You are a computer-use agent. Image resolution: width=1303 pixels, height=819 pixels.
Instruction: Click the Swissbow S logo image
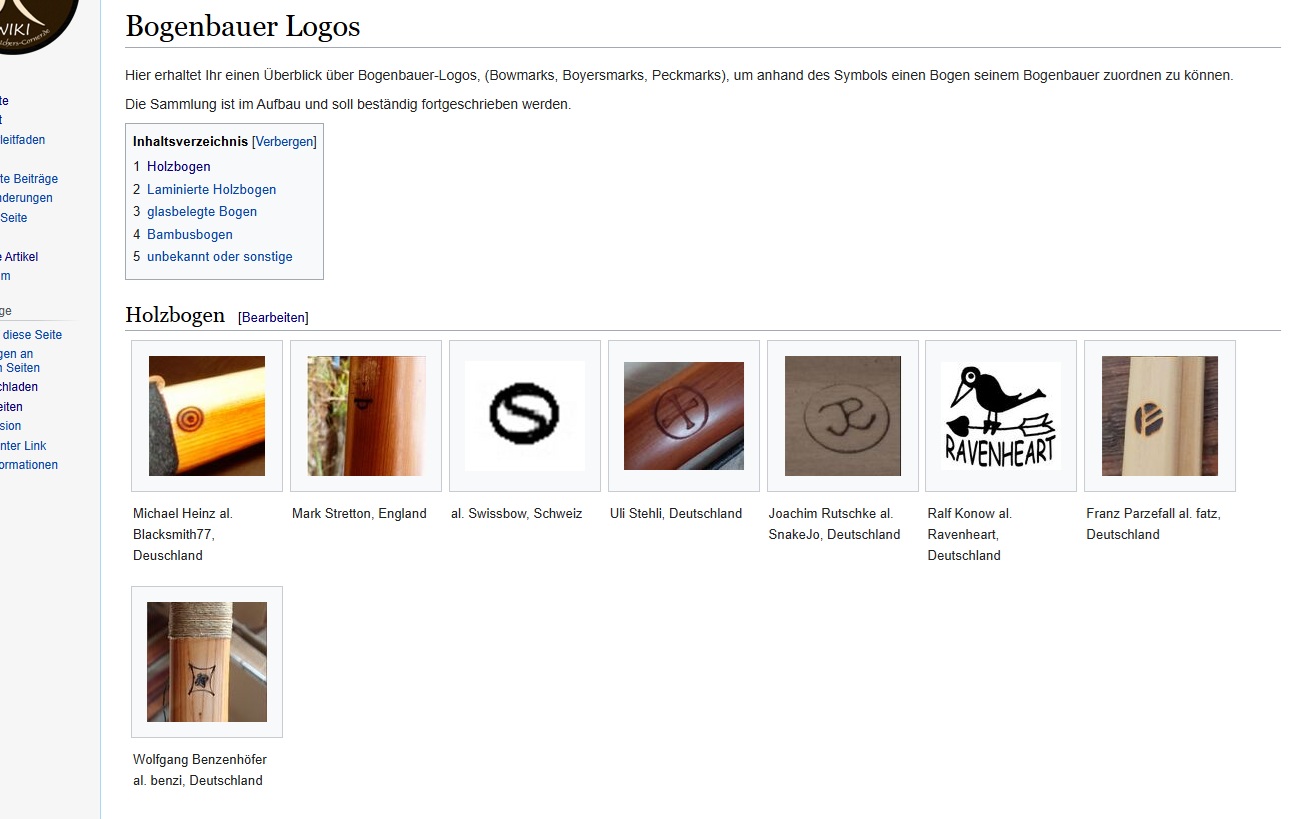pyautogui.click(x=525, y=416)
